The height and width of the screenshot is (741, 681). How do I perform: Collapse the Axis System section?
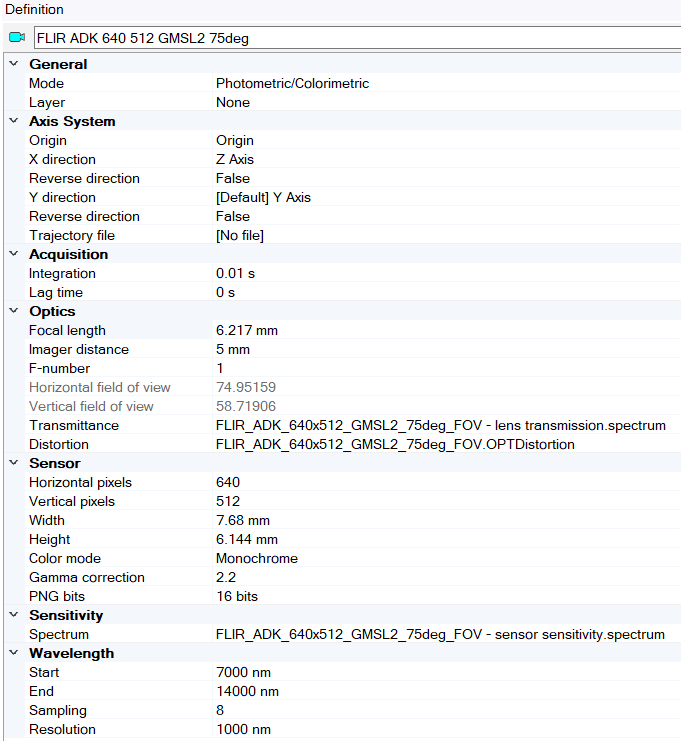[x=13, y=121]
